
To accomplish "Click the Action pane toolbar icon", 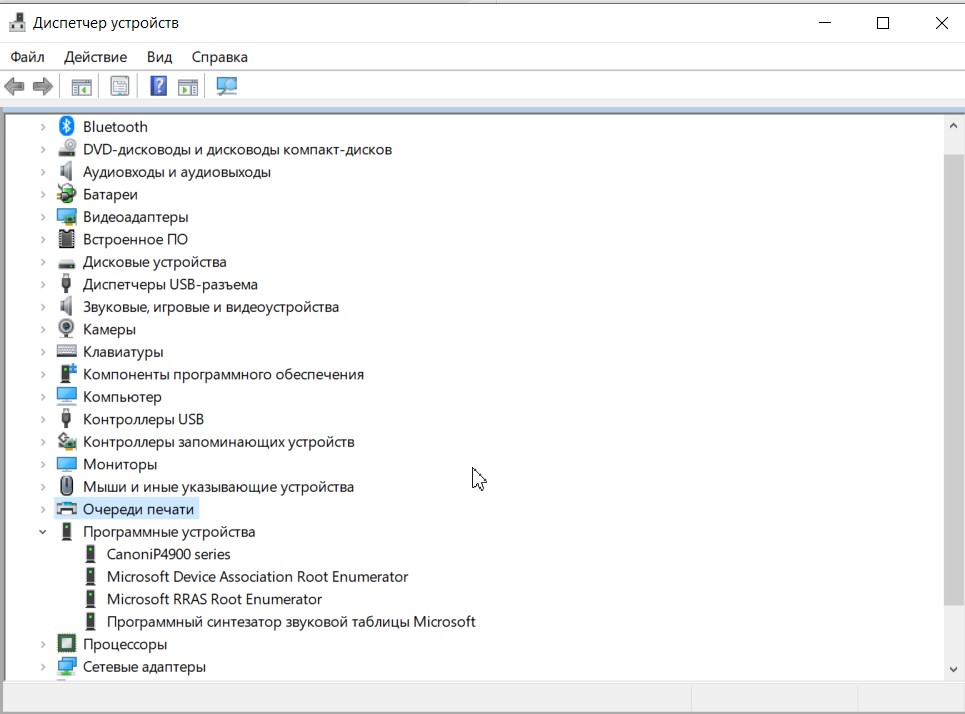I will pos(188,87).
